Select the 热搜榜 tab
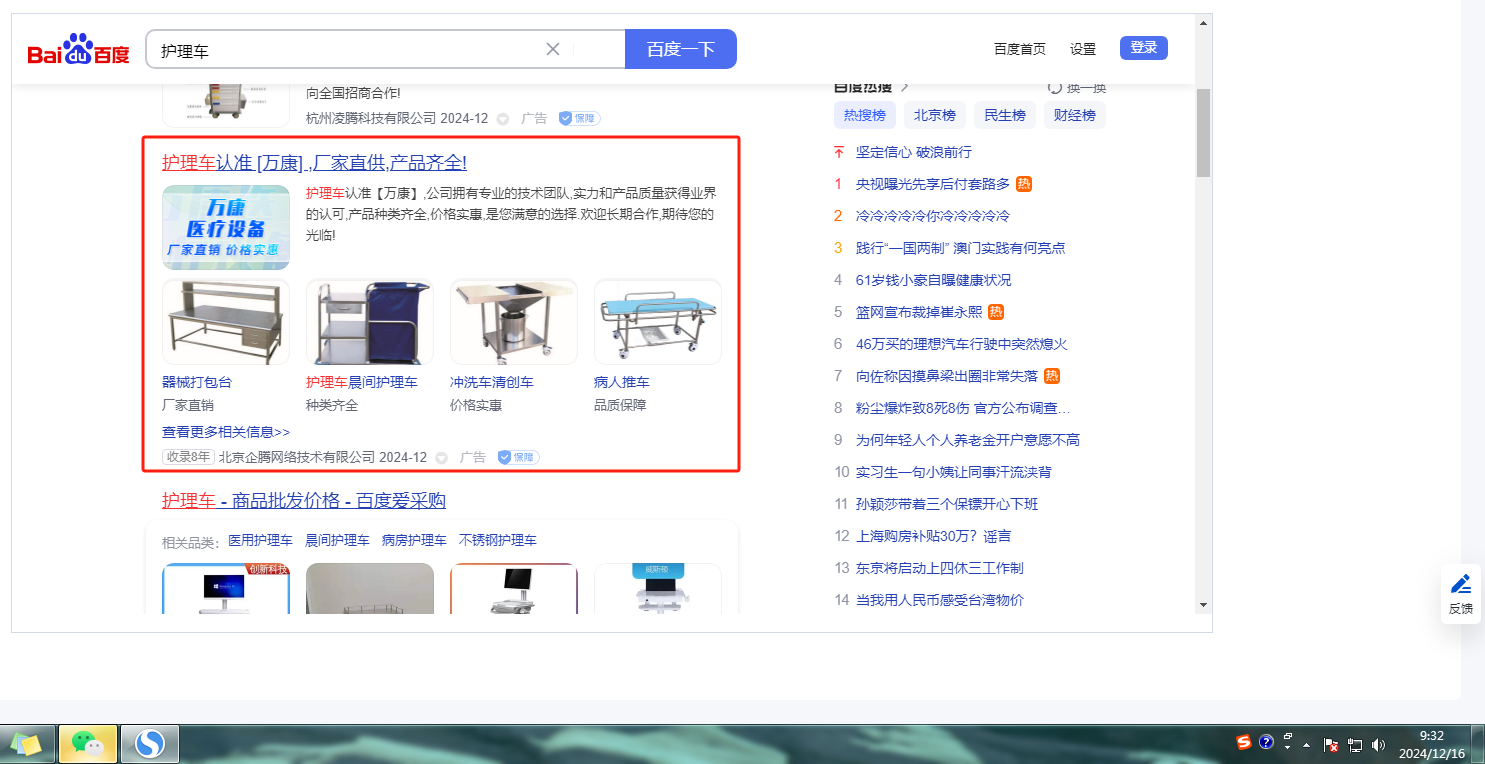Screen dimensions: 1485x764 [865, 115]
